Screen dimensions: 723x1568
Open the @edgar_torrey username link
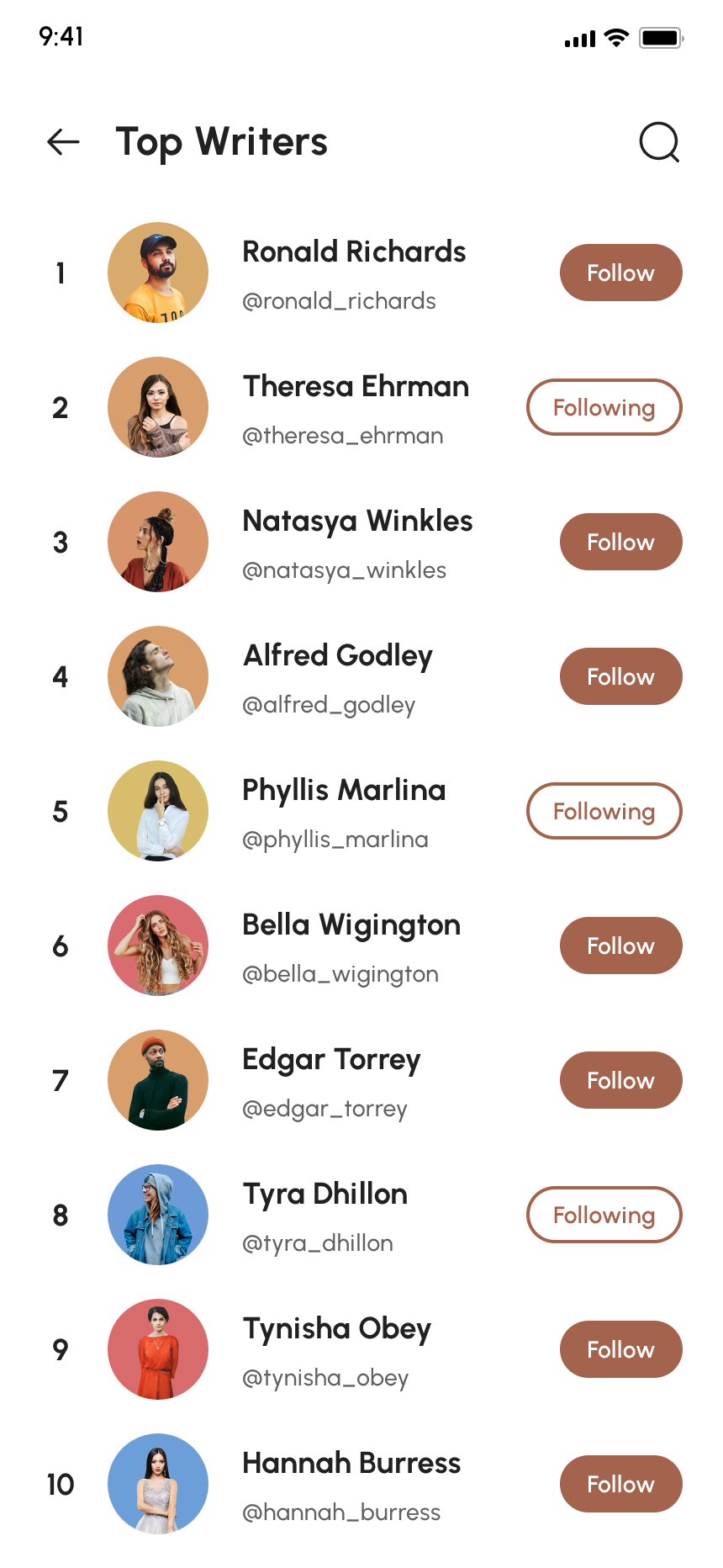point(325,1109)
